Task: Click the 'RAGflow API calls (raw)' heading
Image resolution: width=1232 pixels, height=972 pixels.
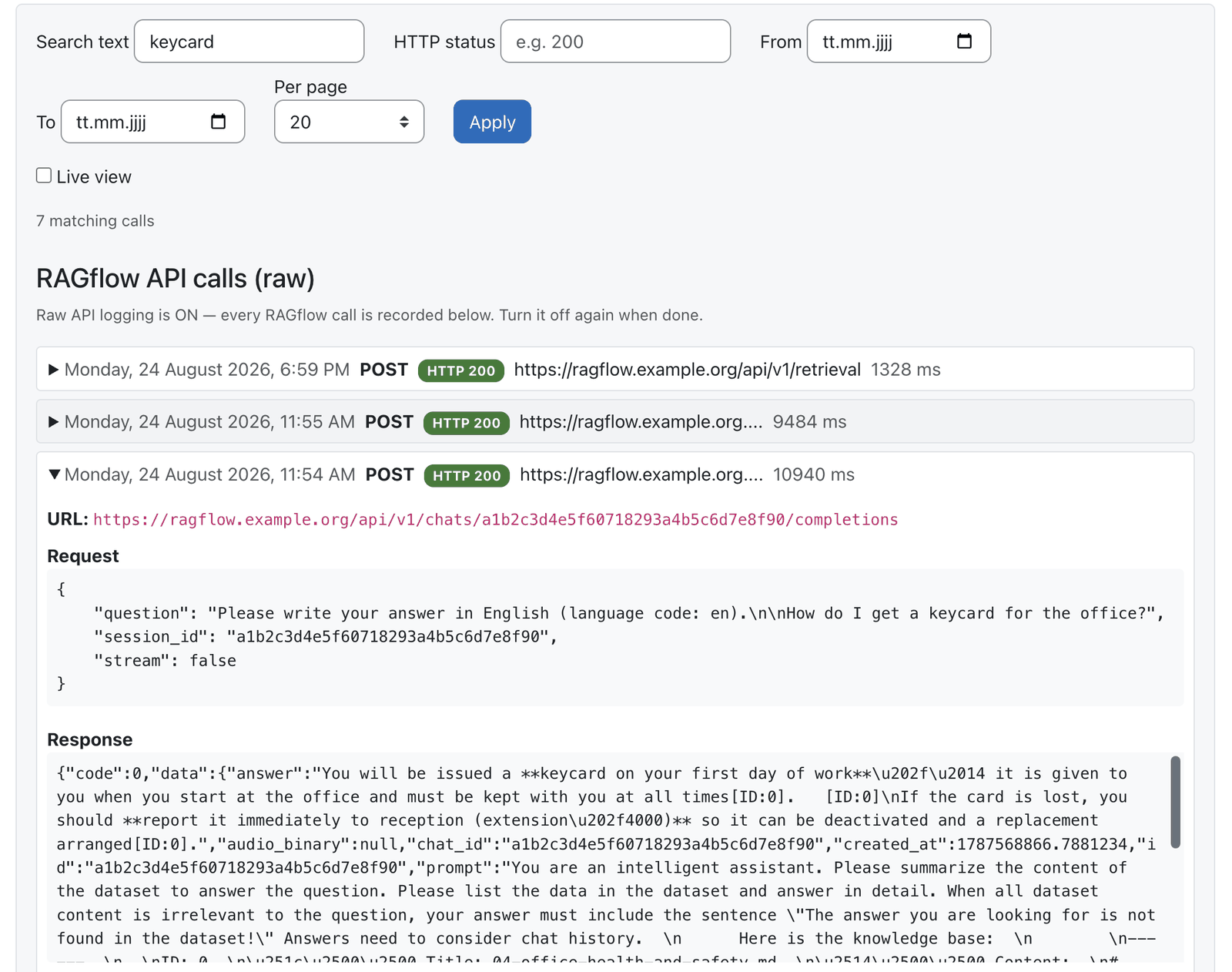Action: (176, 278)
